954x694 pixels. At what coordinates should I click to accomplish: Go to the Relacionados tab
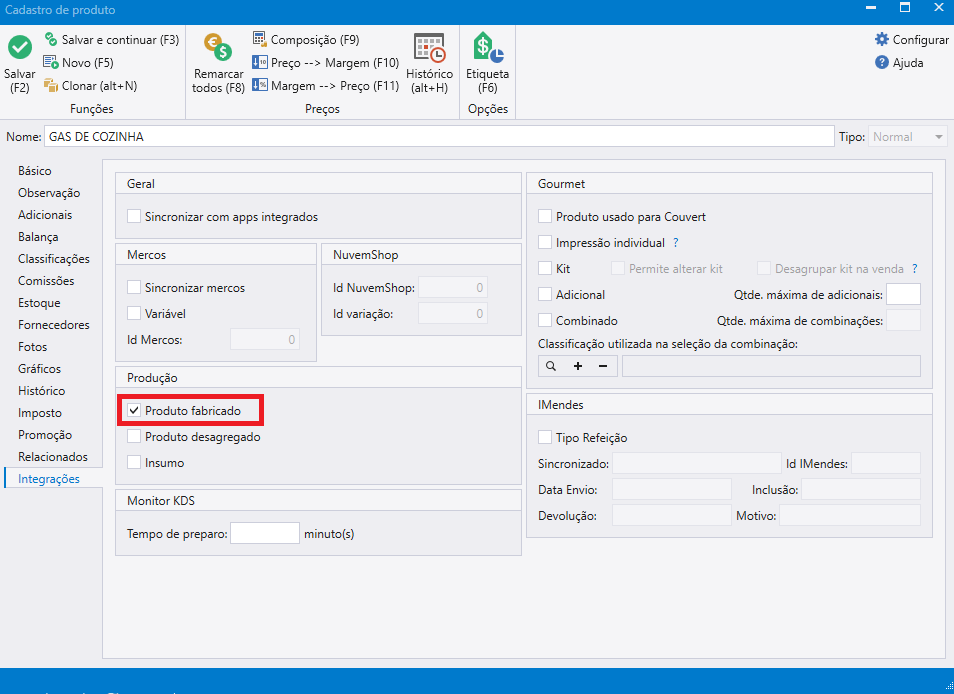[53, 457]
